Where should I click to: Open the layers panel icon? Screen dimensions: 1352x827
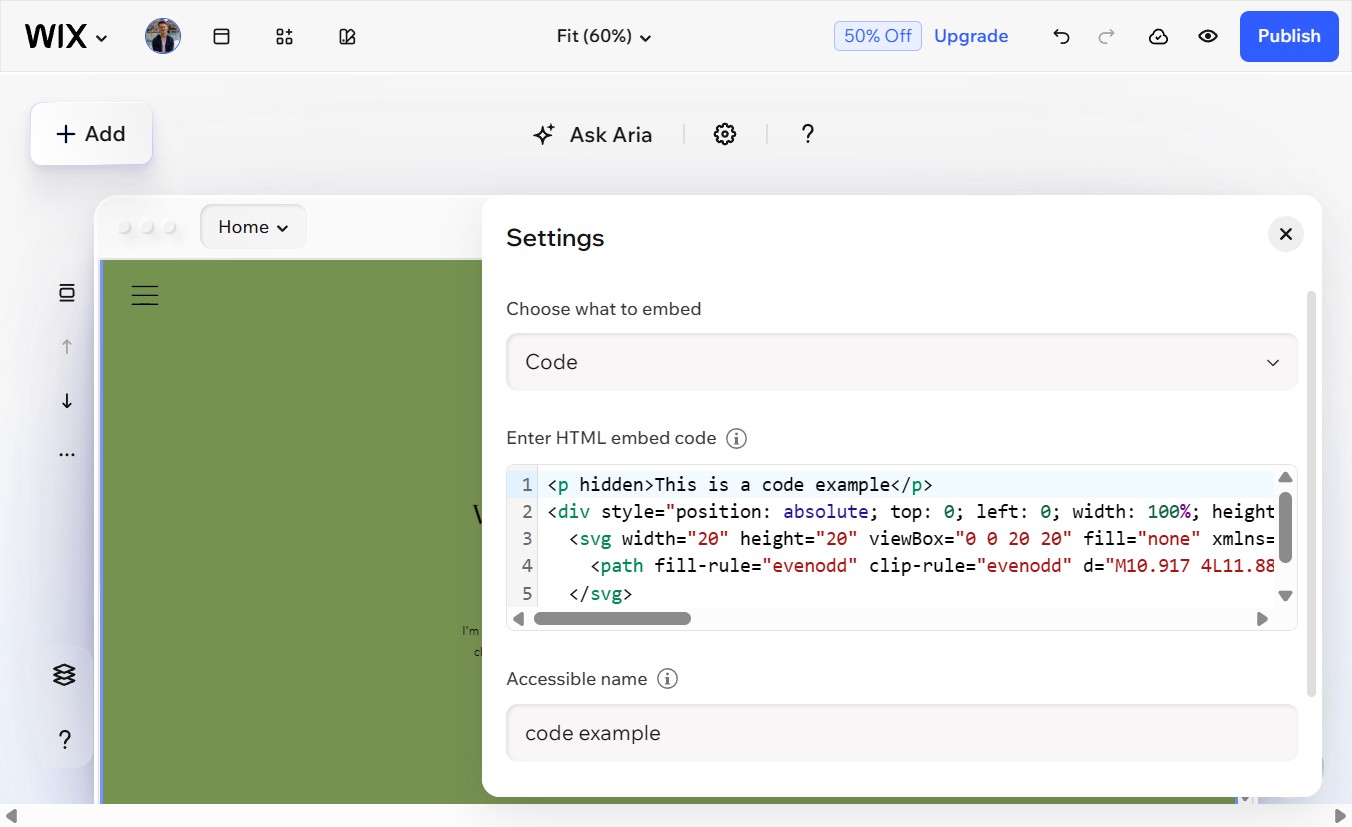point(64,675)
